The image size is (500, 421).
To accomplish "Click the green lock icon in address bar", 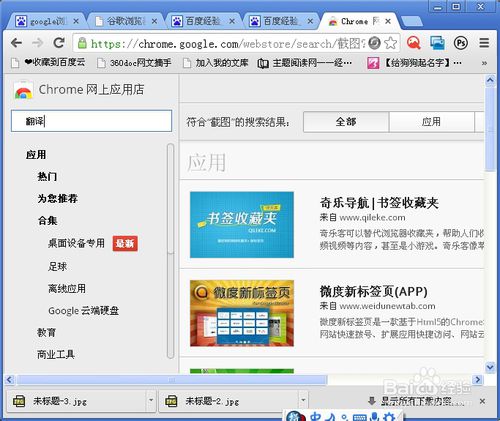I will click(x=82, y=43).
